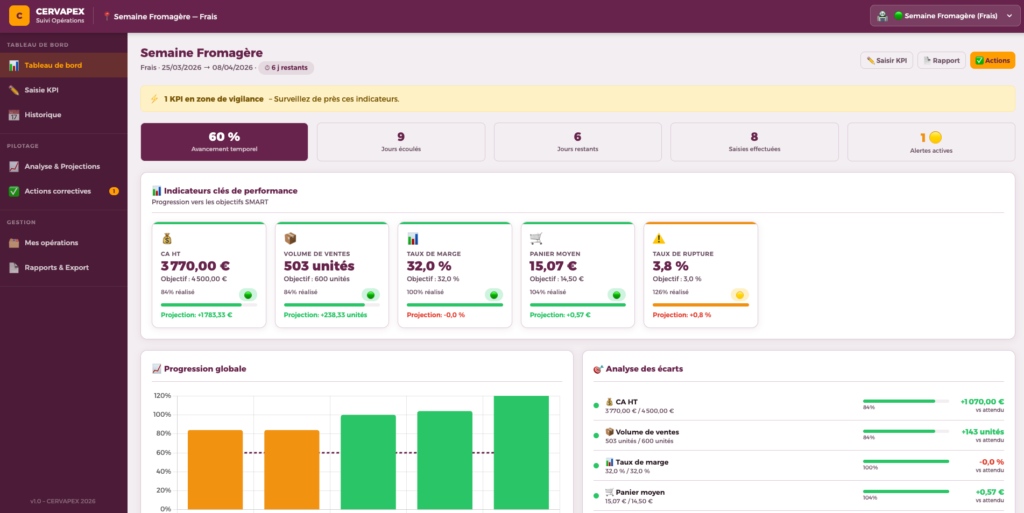Click Taux de marge row in Analyse des écarts
The width and height of the screenshot is (1024, 513).
coord(799,466)
